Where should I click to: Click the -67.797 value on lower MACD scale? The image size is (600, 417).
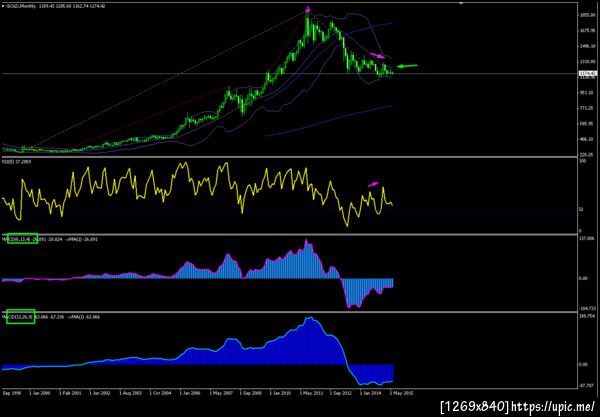pyautogui.click(x=588, y=386)
